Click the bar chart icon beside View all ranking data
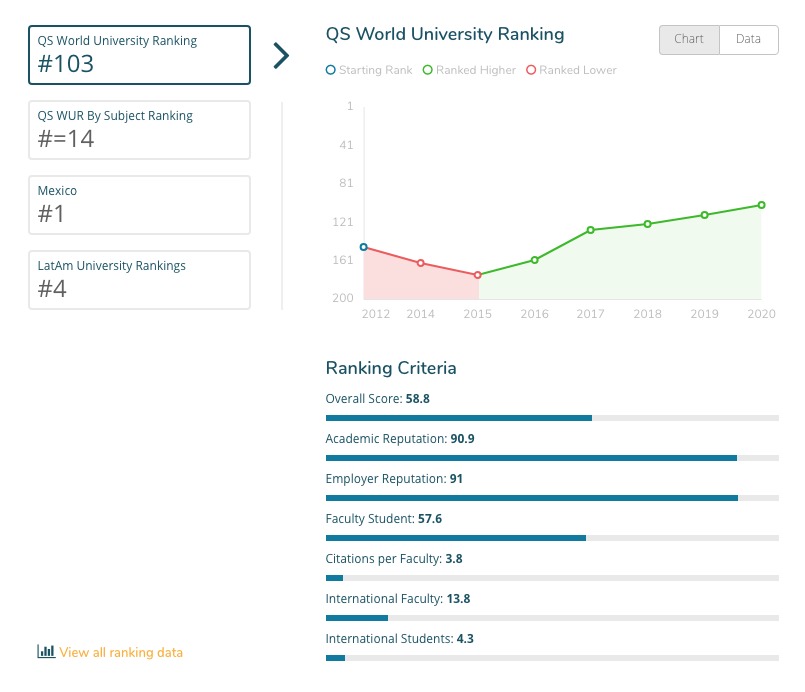Image resolution: width=805 pixels, height=692 pixels. [46, 651]
